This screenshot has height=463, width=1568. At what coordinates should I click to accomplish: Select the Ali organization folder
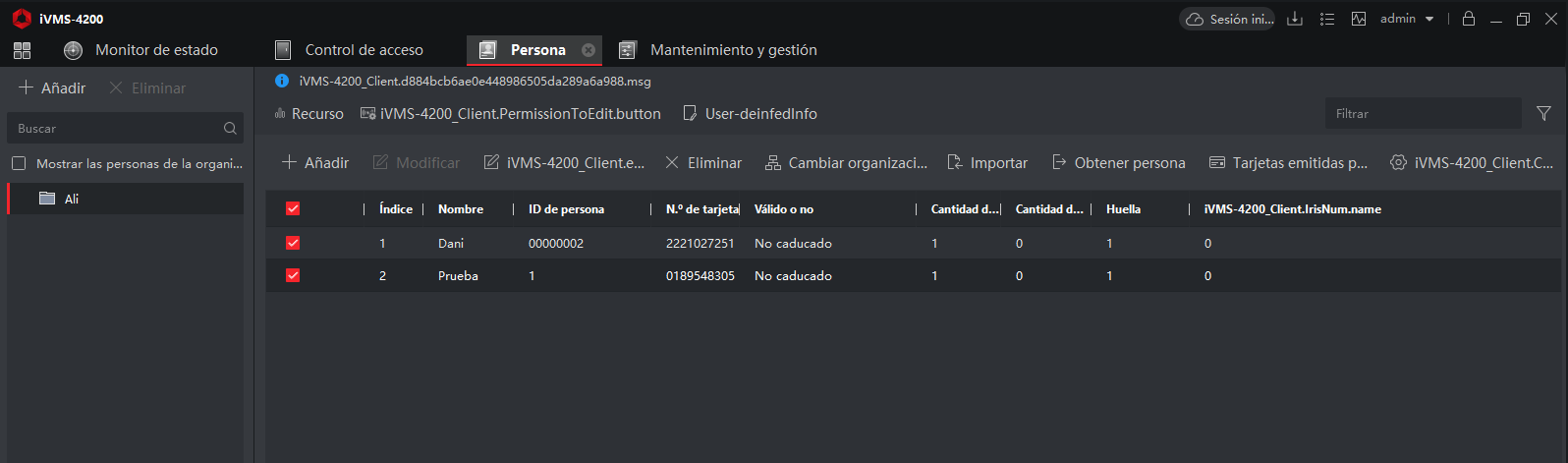[x=72, y=199]
